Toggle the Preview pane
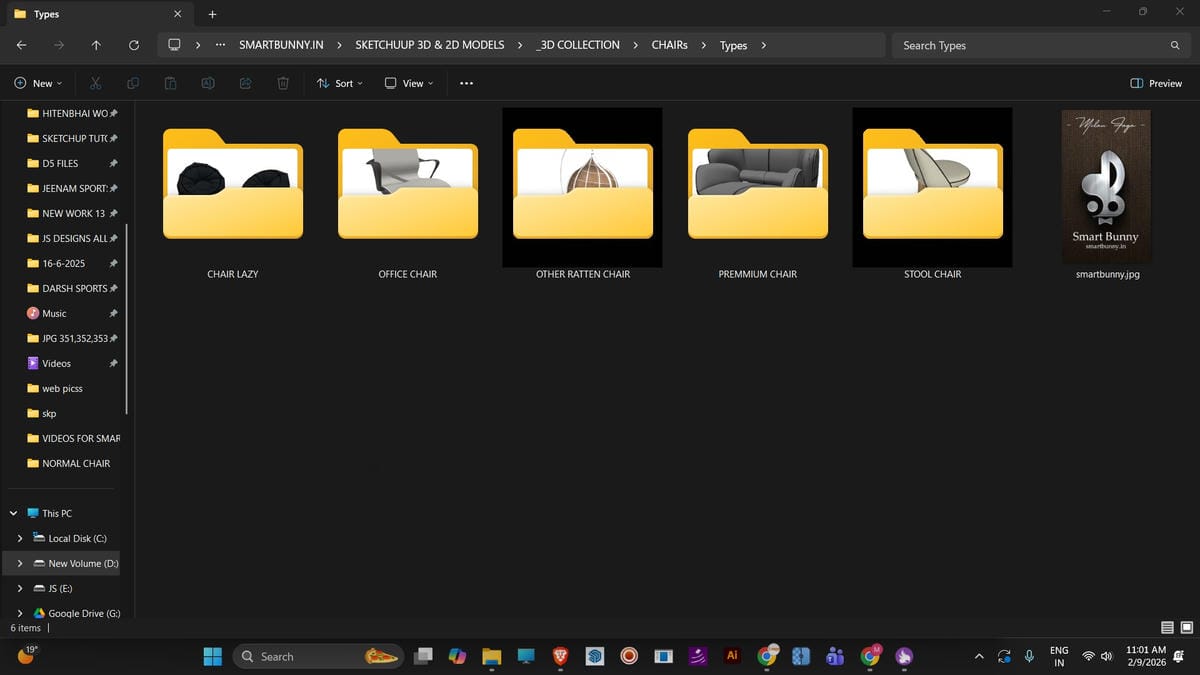Image resolution: width=1200 pixels, height=675 pixels. pos(1156,83)
